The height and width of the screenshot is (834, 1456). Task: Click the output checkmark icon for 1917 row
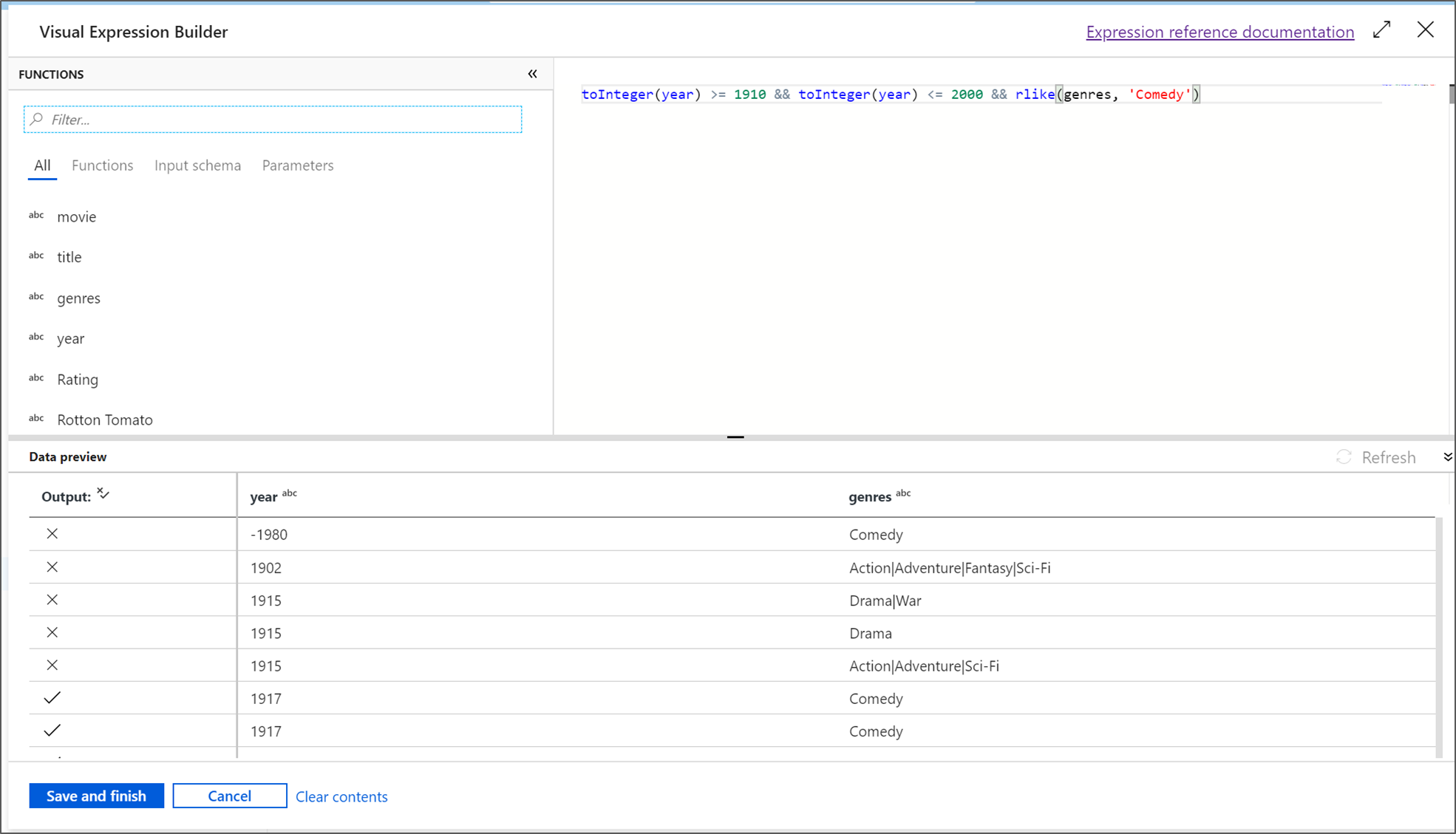coord(52,697)
